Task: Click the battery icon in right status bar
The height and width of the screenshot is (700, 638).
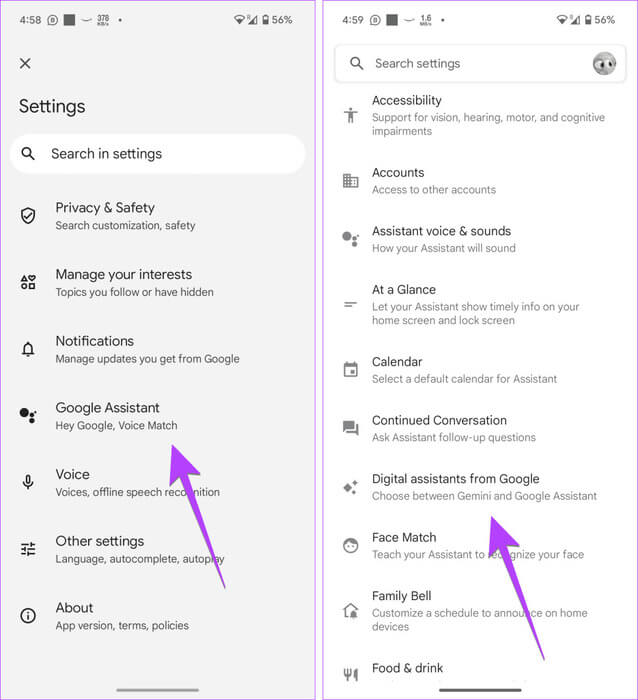Action: [588, 20]
